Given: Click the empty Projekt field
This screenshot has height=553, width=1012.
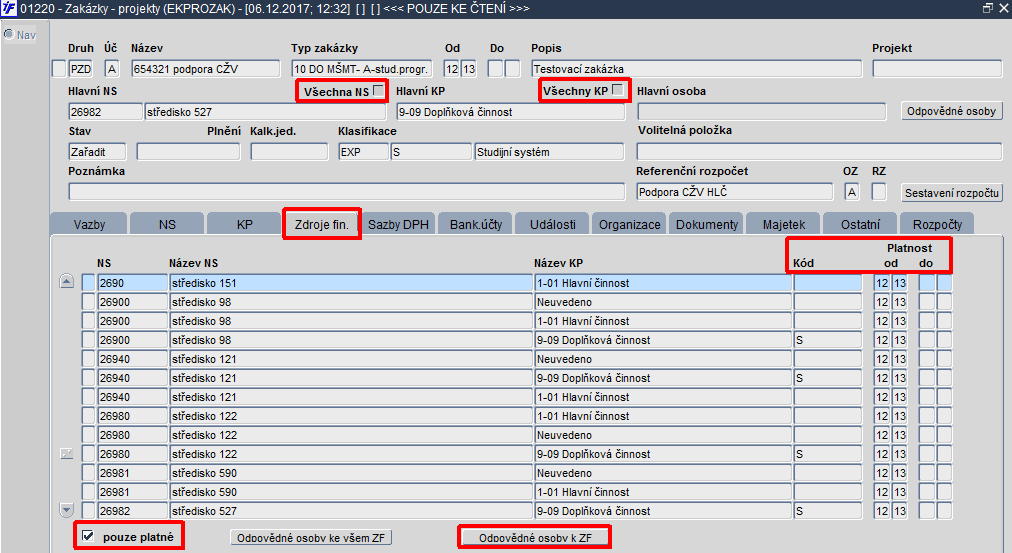Looking at the screenshot, I should pos(937,69).
